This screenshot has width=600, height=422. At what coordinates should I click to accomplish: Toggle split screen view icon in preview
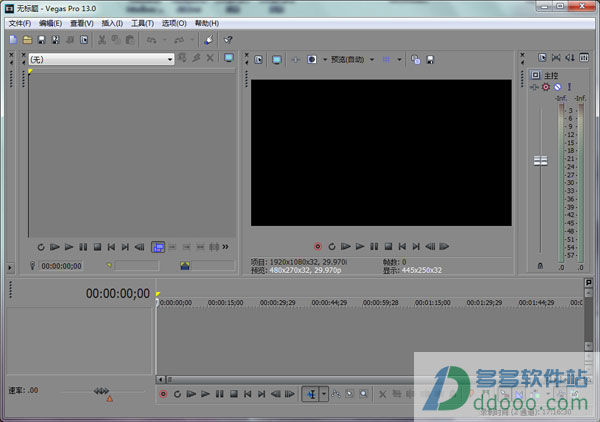point(312,60)
